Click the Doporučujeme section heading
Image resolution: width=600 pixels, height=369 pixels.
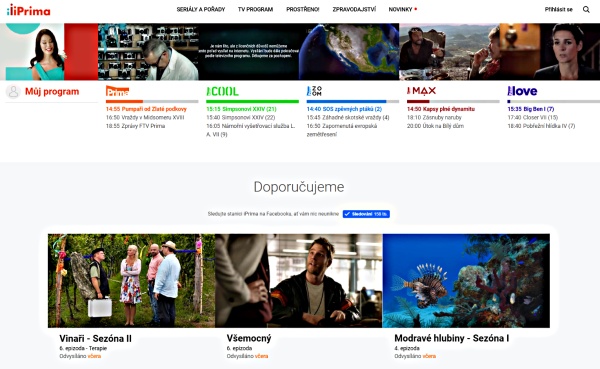[x=299, y=187]
